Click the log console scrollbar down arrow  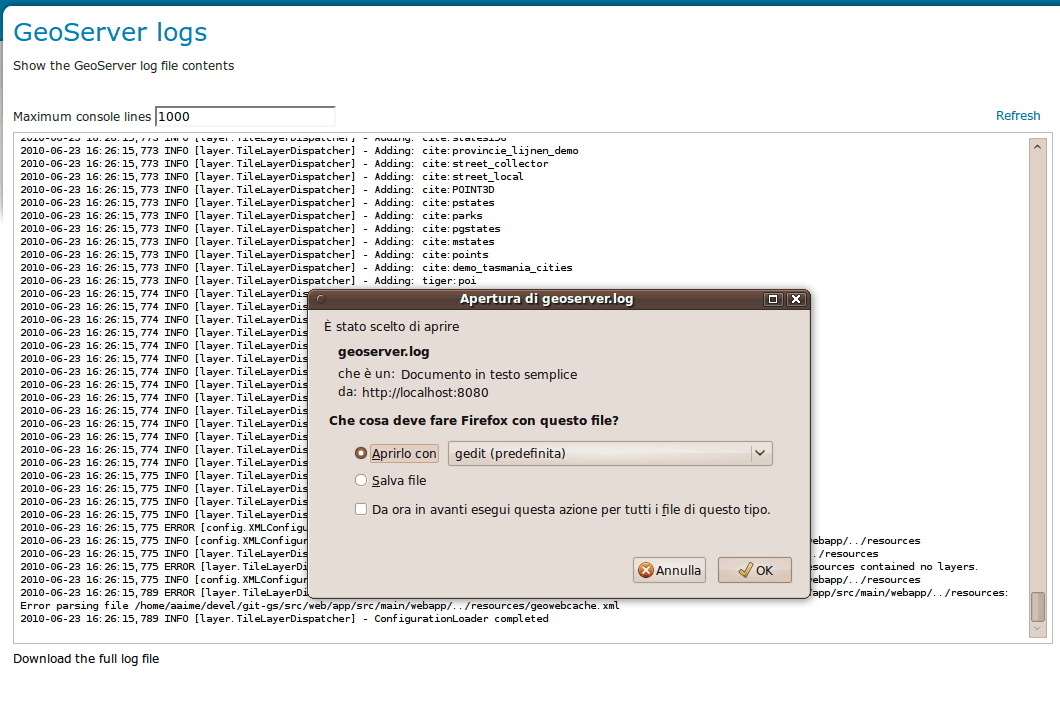[x=1038, y=629]
